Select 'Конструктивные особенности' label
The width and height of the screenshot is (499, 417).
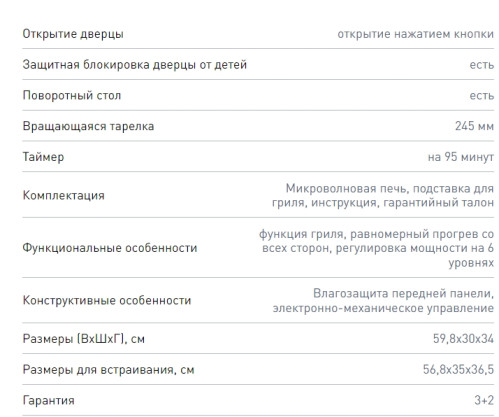point(107,300)
